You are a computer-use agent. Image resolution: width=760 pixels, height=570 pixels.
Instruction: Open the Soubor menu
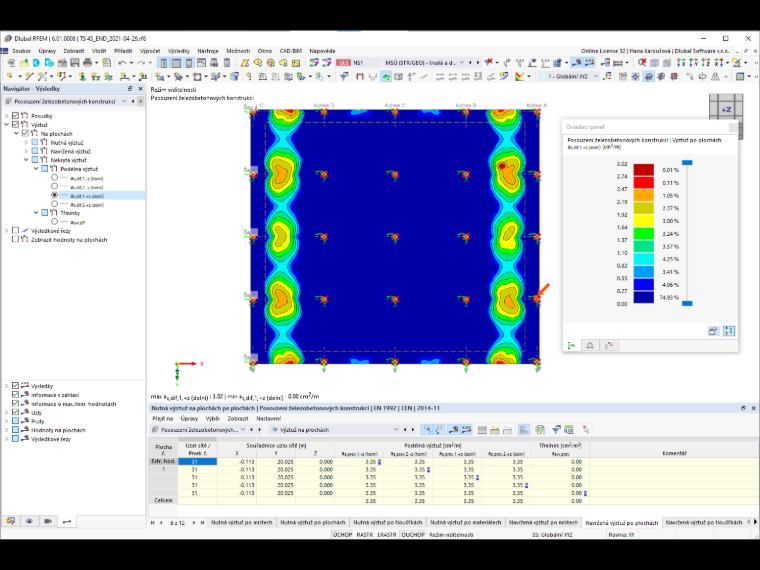[21, 51]
